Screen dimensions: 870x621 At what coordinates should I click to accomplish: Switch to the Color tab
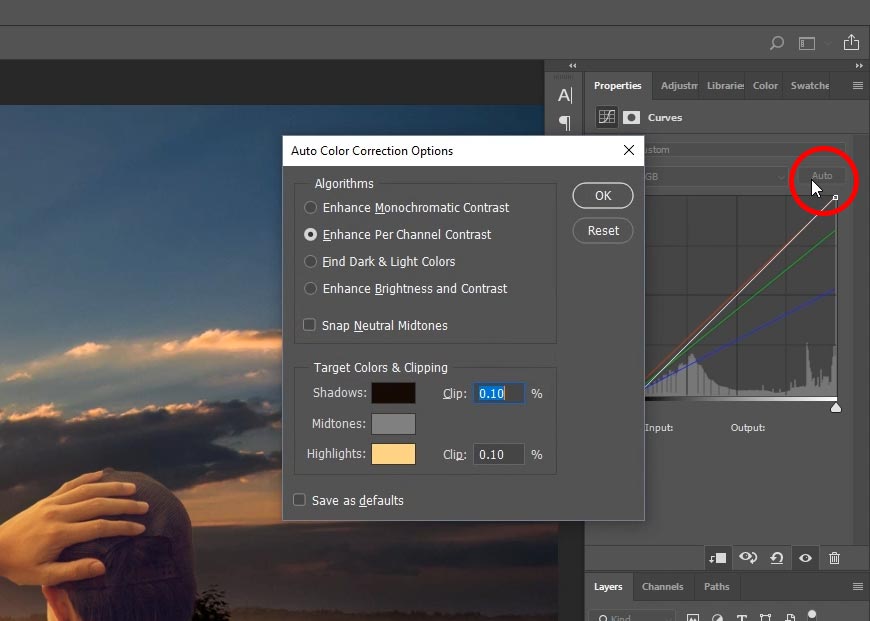[765, 85]
